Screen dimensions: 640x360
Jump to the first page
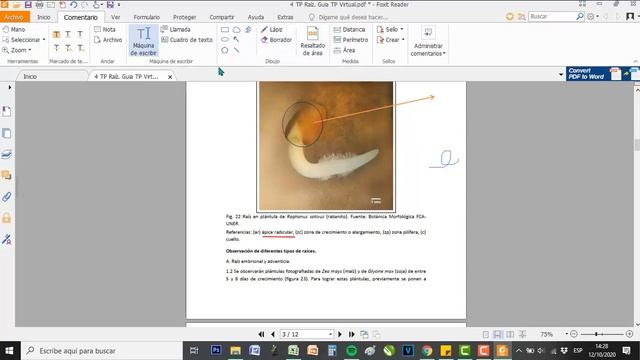click(261, 334)
